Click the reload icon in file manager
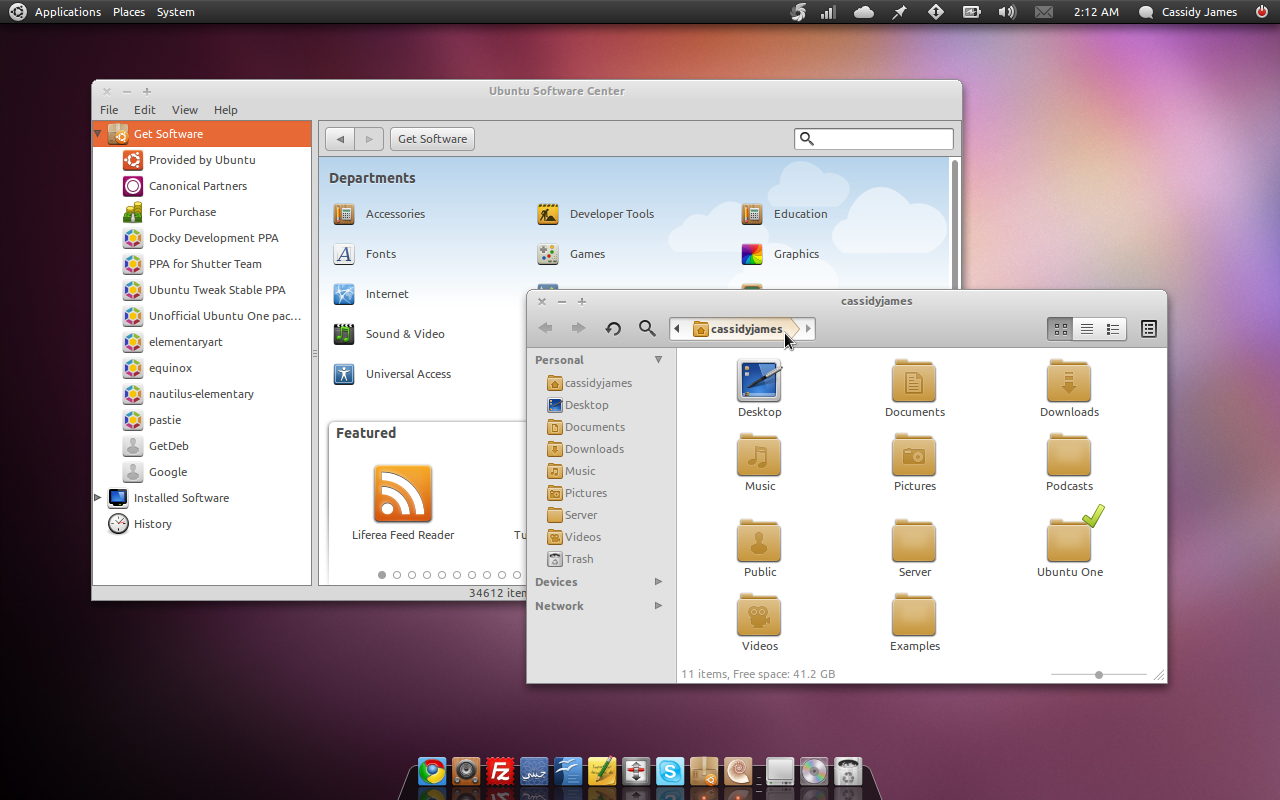 [x=614, y=329]
